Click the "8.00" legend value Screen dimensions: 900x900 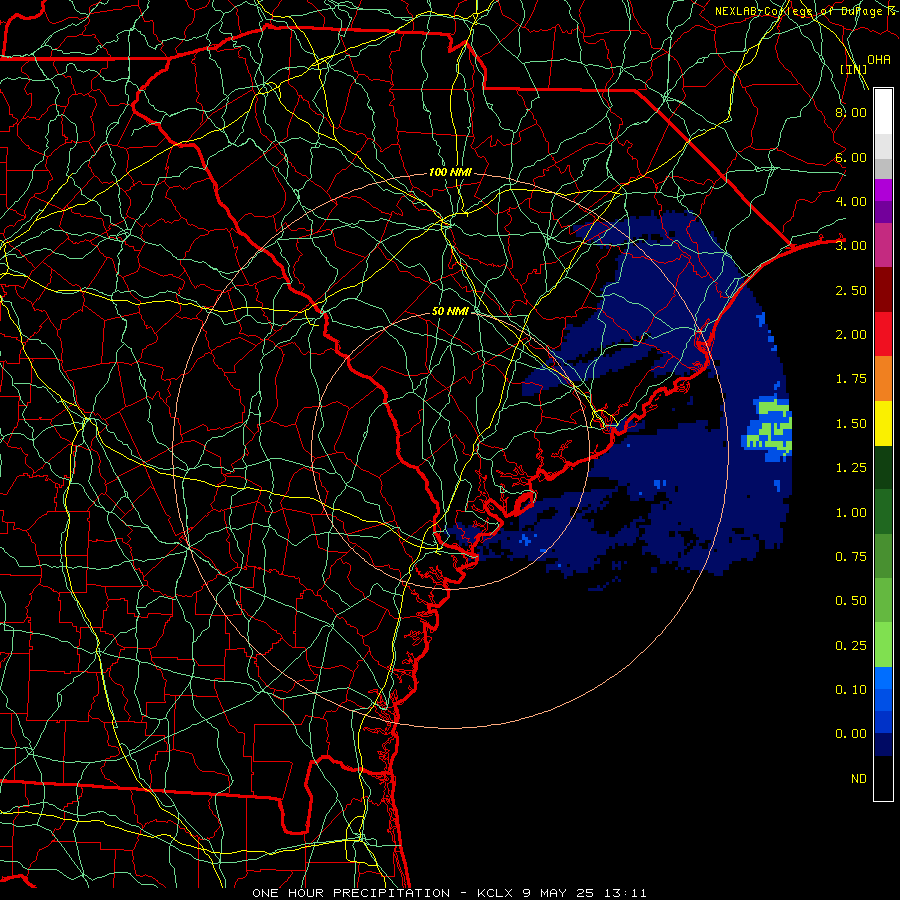click(x=851, y=112)
